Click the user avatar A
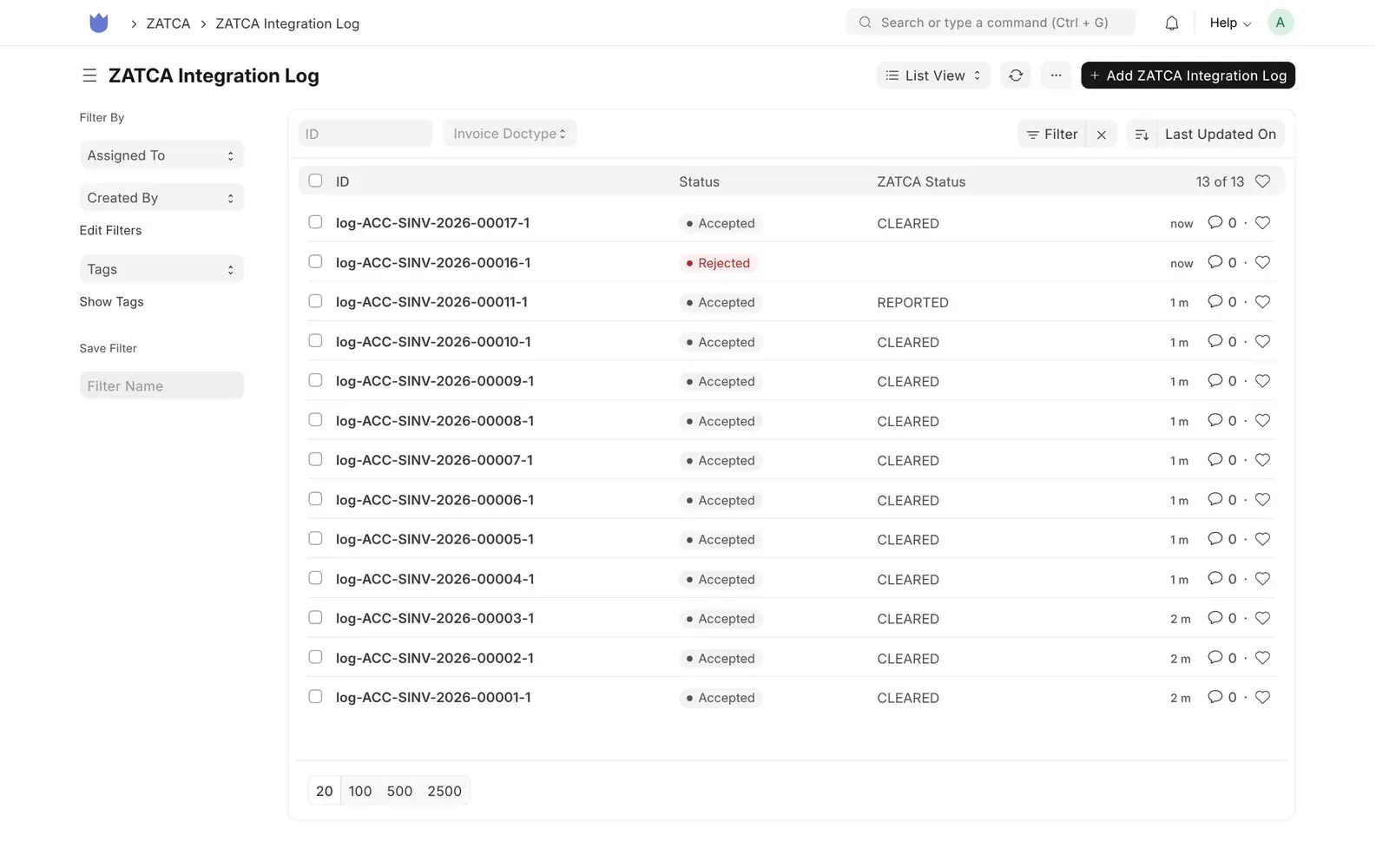 1280,23
